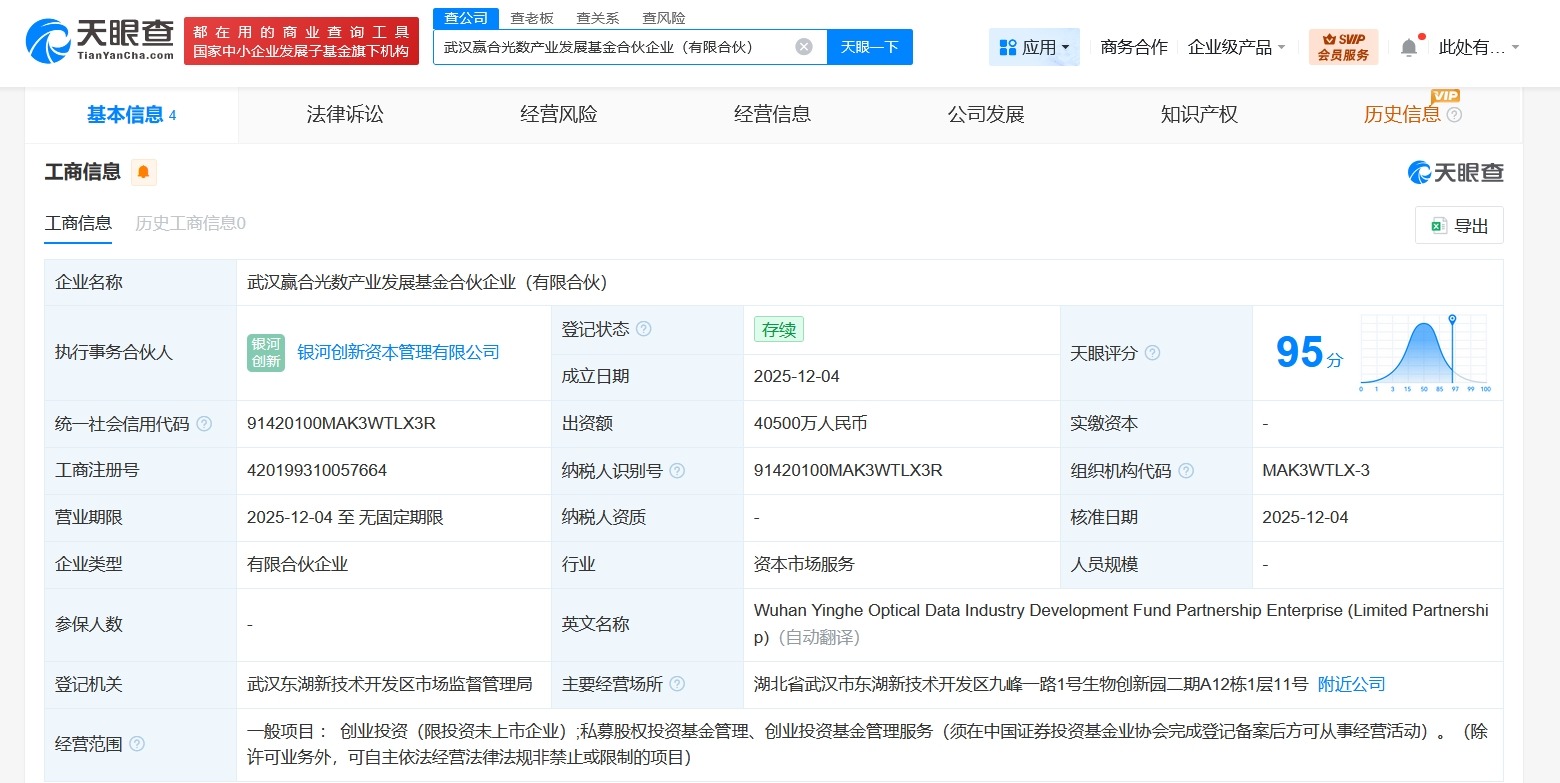Switch to the 查老板 search tab
Screen dimensions: 1560x783
[533, 17]
